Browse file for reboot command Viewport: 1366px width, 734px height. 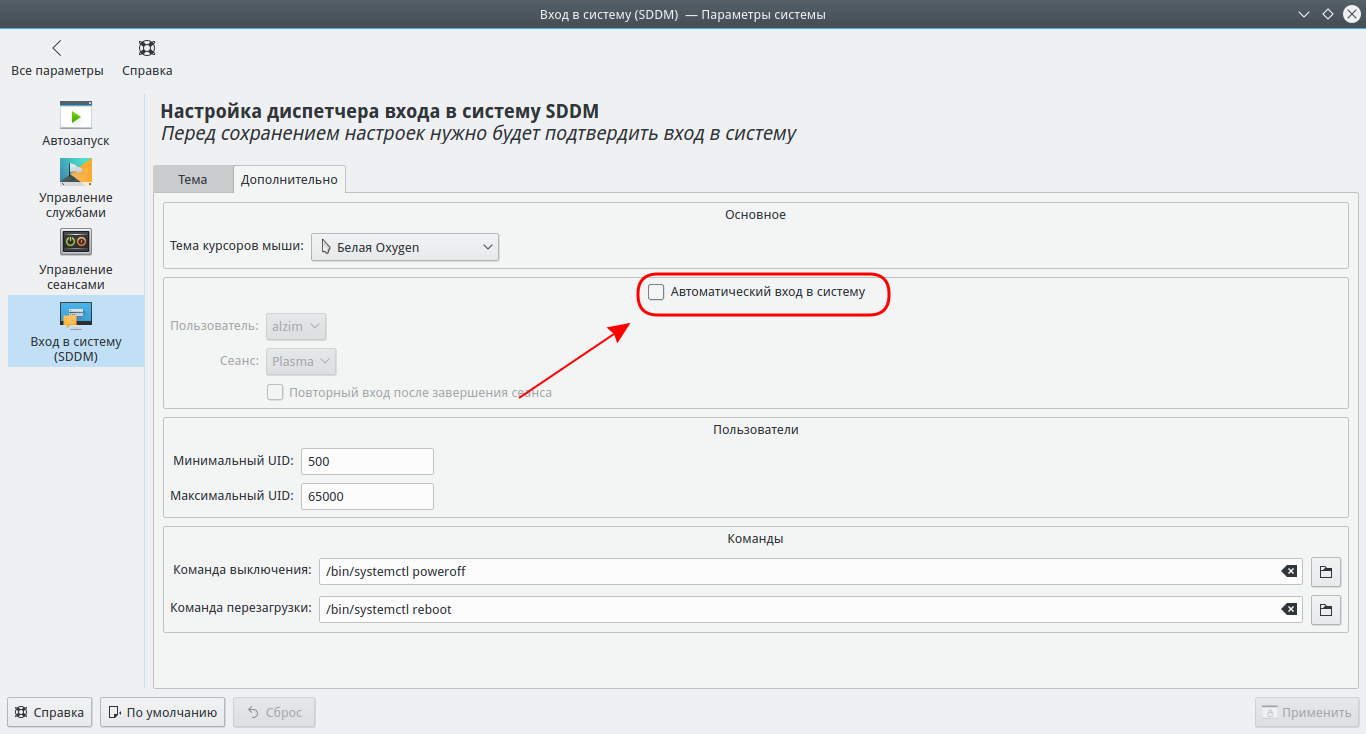click(1326, 610)
